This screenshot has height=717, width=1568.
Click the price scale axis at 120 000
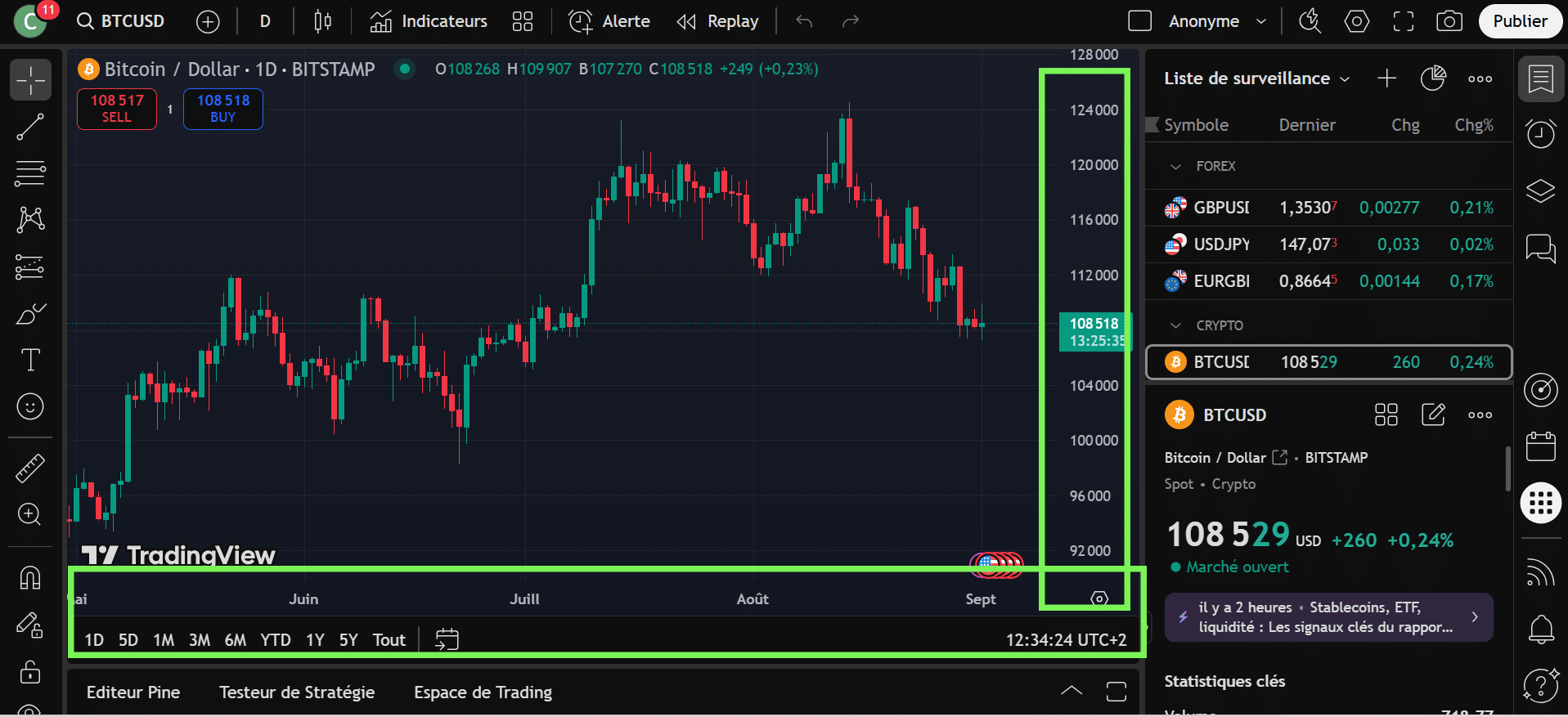[1094, 165]
